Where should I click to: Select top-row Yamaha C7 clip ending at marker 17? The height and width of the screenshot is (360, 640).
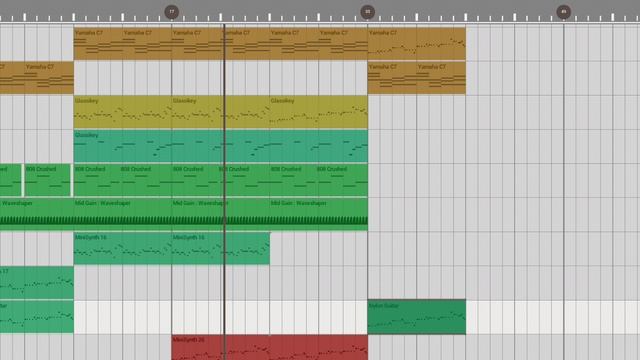(147, 44)
